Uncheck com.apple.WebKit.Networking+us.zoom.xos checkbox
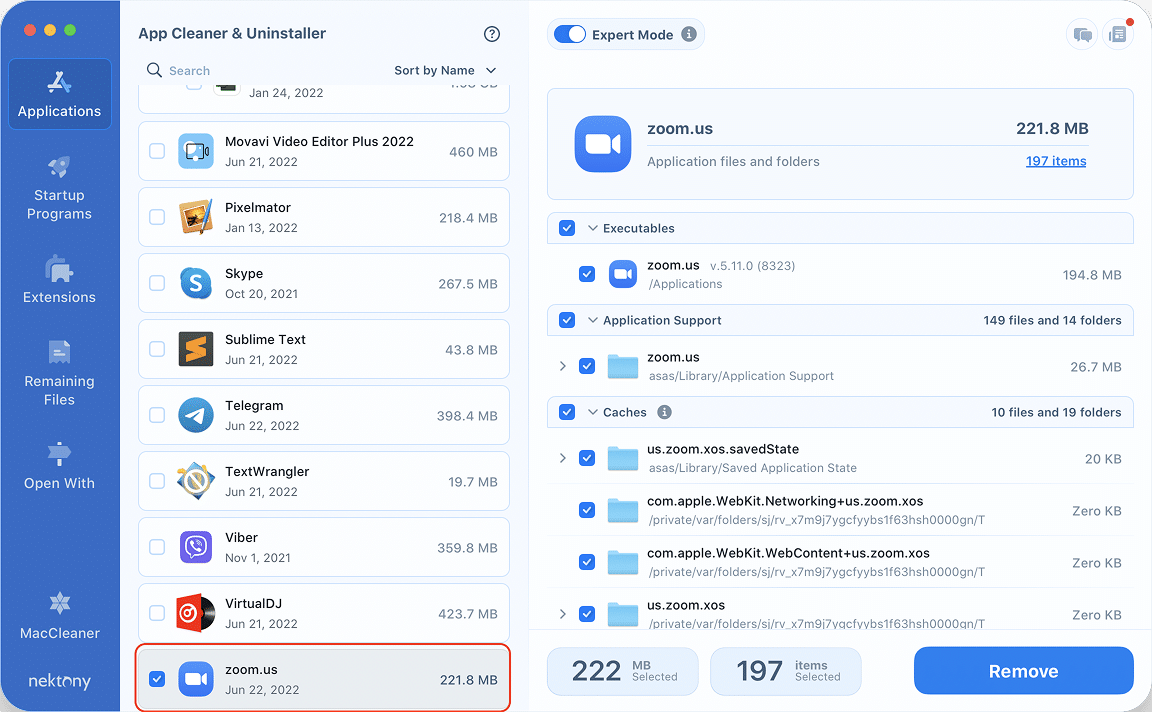This screenshot has height=712, width=1152. coord(587,510)
